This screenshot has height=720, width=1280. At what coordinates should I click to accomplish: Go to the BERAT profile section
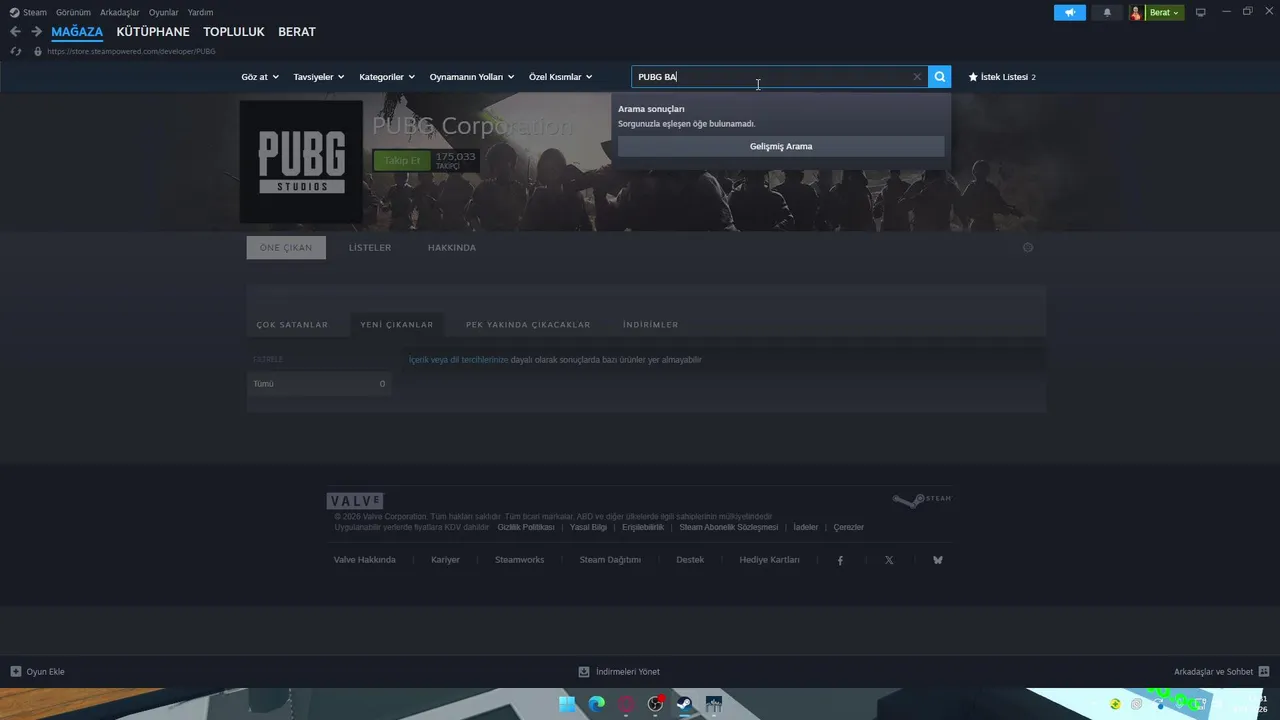[297, 32]
